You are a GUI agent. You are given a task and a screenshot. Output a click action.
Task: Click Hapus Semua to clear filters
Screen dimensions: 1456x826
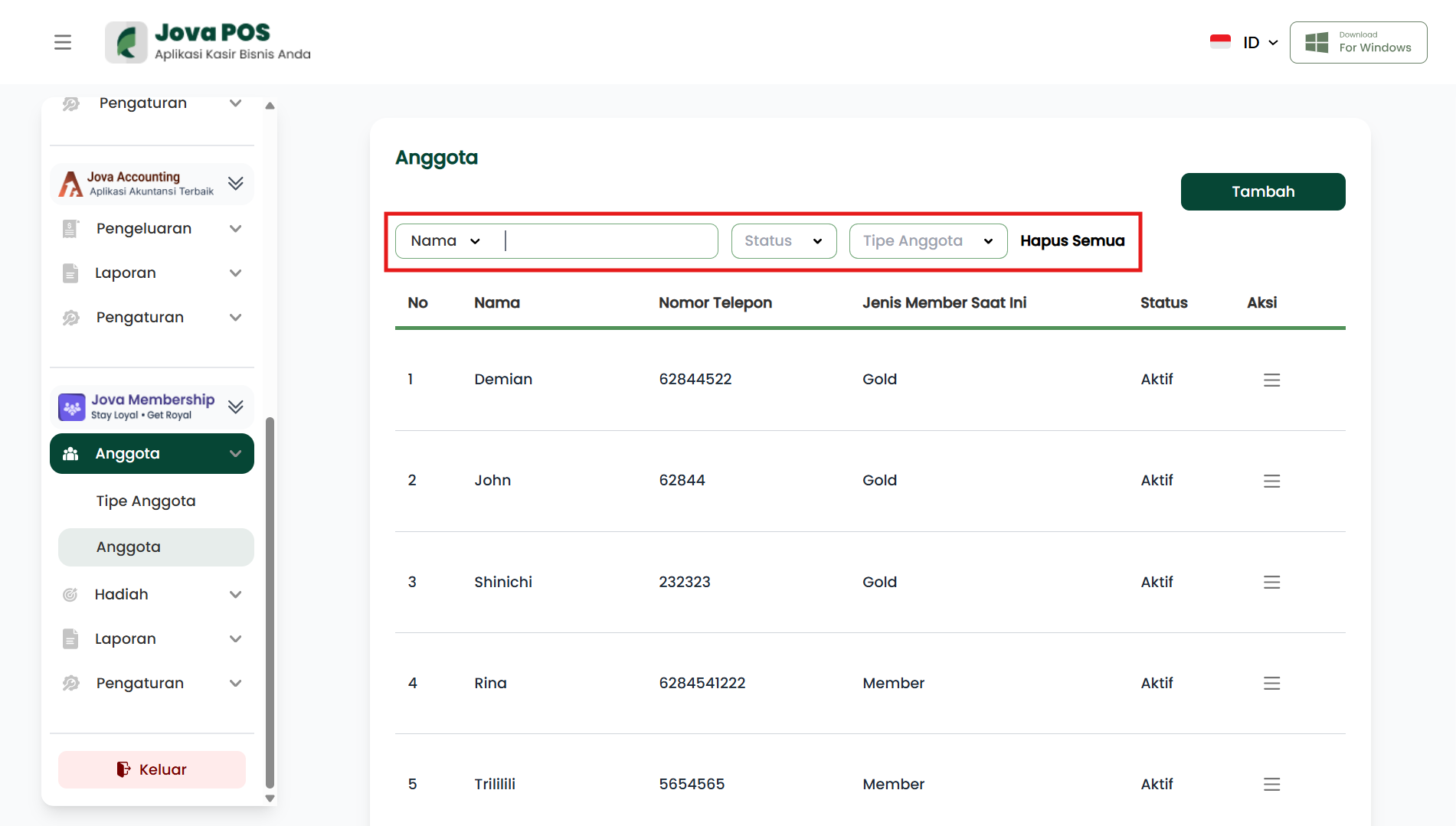click(x=1072, y=241)
